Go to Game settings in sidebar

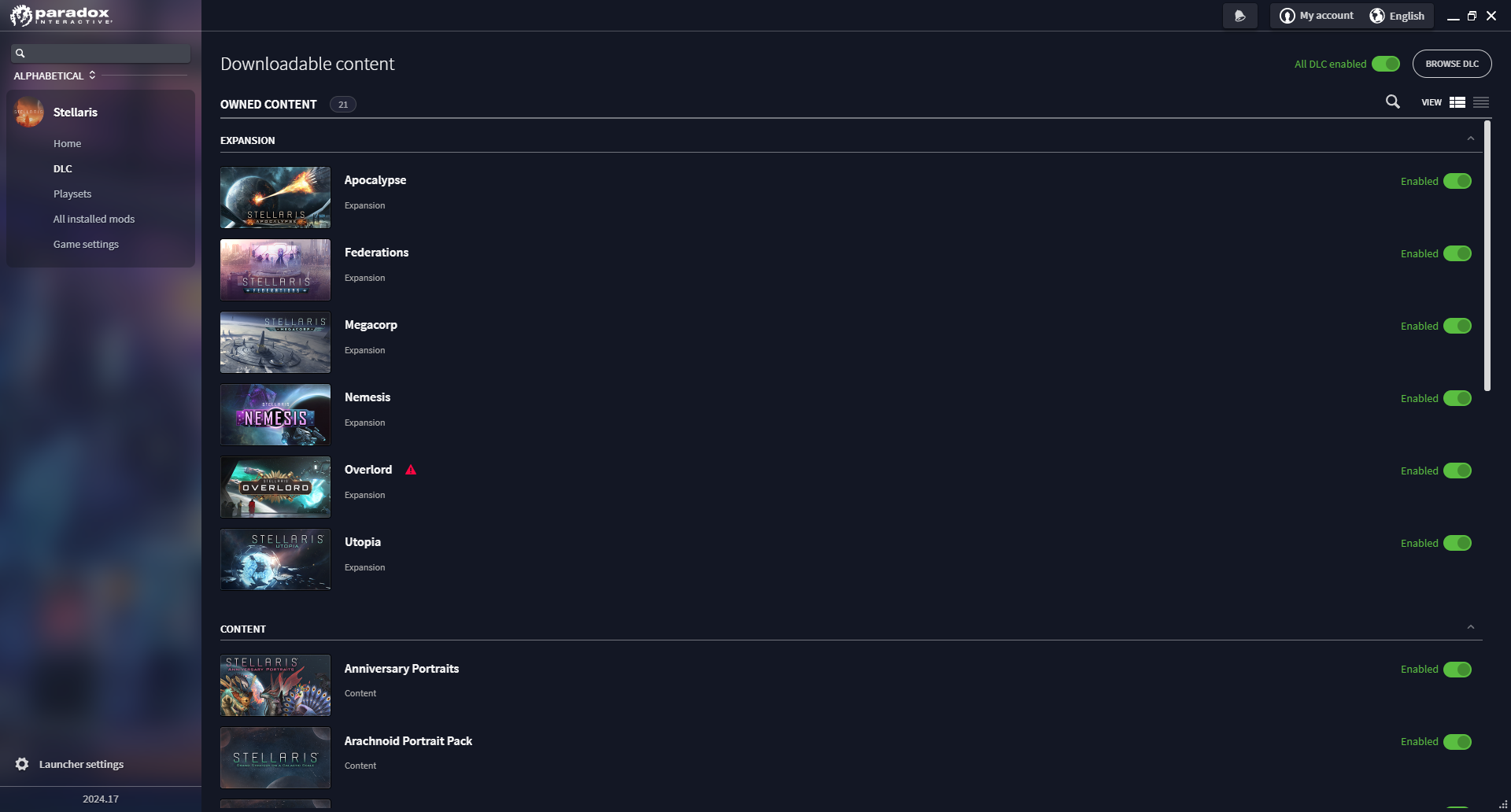(86, 244)
